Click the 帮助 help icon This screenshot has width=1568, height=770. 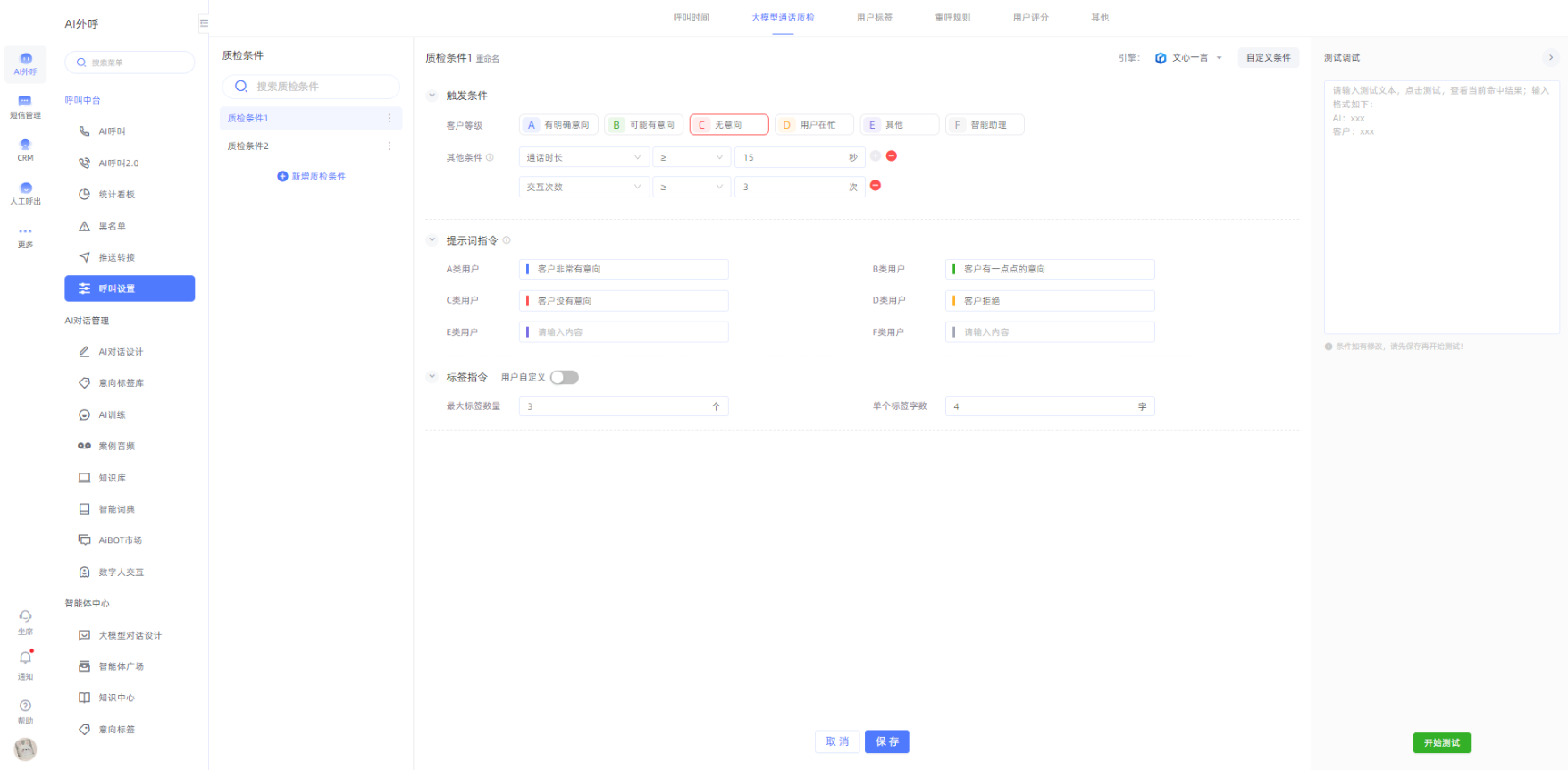tap(25, 710)
